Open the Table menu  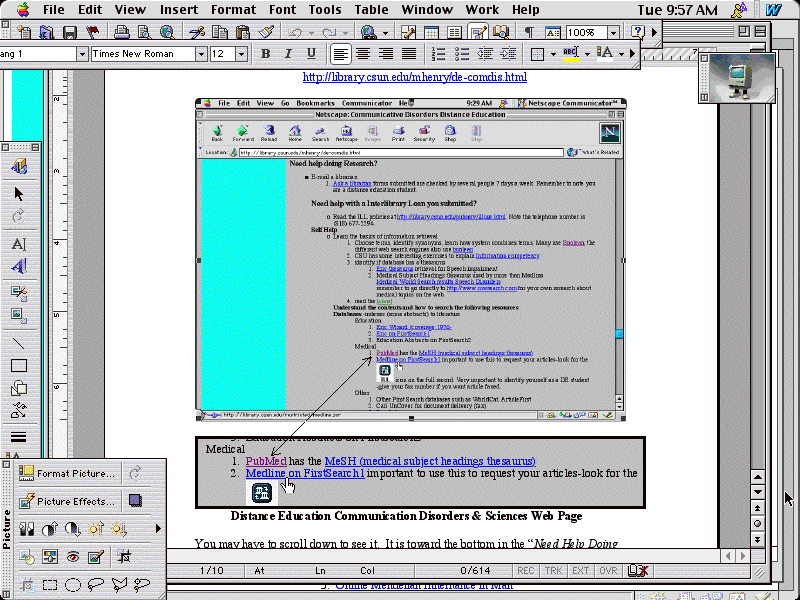pos(371,10)
